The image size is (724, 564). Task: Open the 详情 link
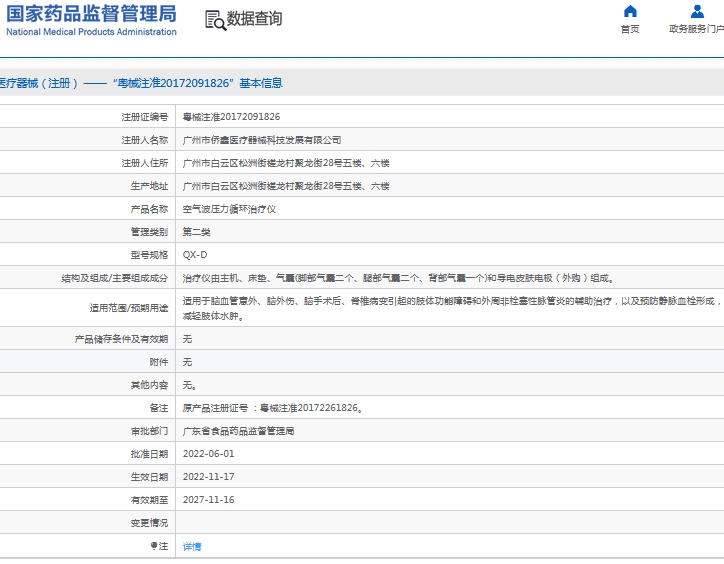192,546
